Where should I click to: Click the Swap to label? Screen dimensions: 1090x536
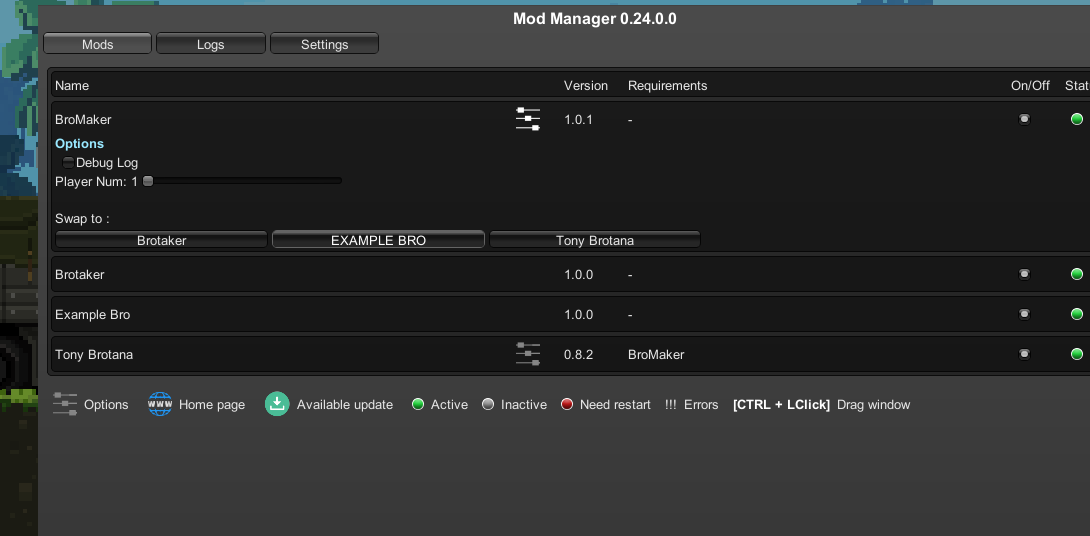82,218
